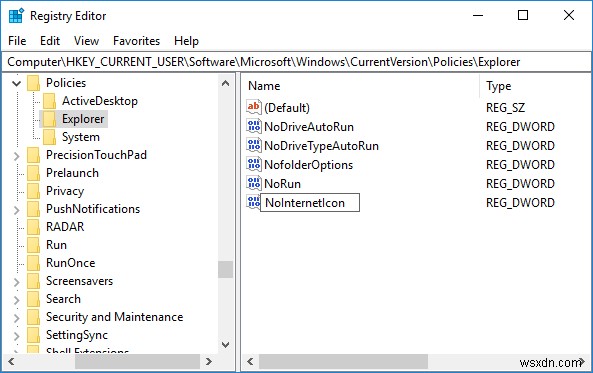593x373 pixels.
Task: Select the ActiveDesktop key label
Action: click(100, 101)
